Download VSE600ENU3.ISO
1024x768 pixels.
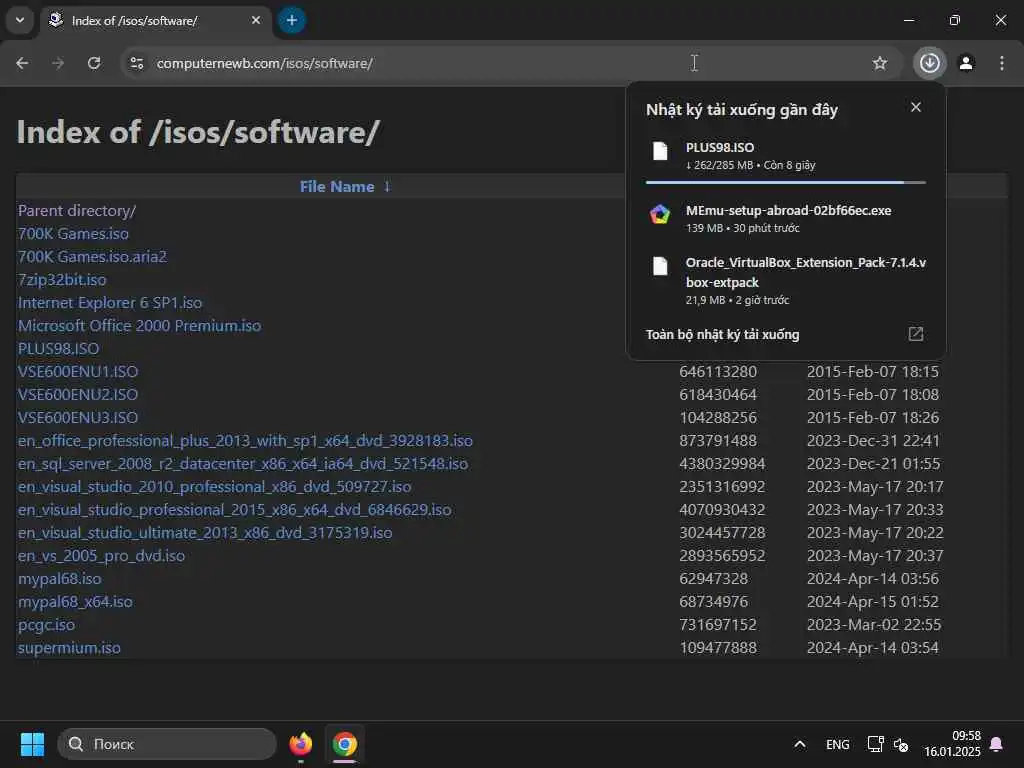coord(78,417)
